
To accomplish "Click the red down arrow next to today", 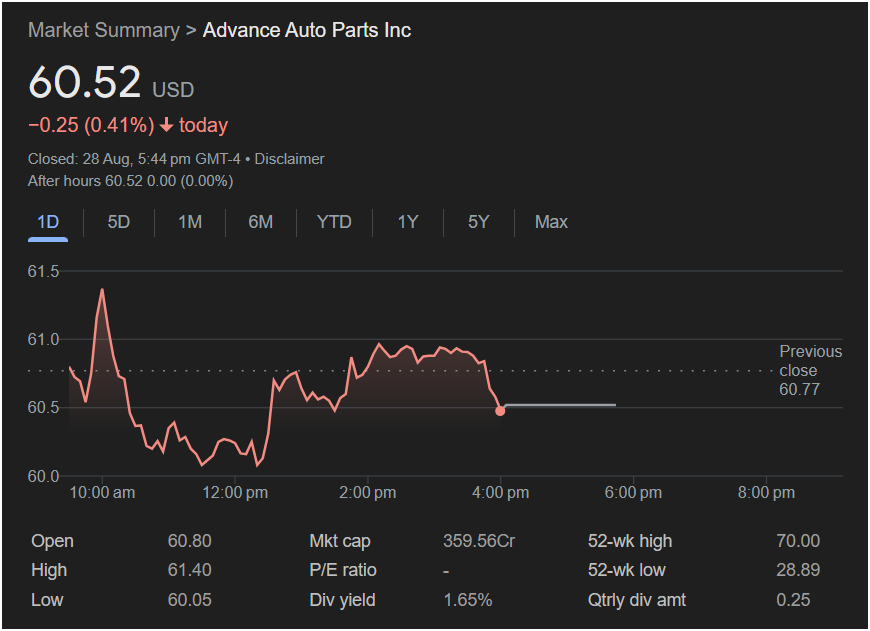I will [166, 126].
